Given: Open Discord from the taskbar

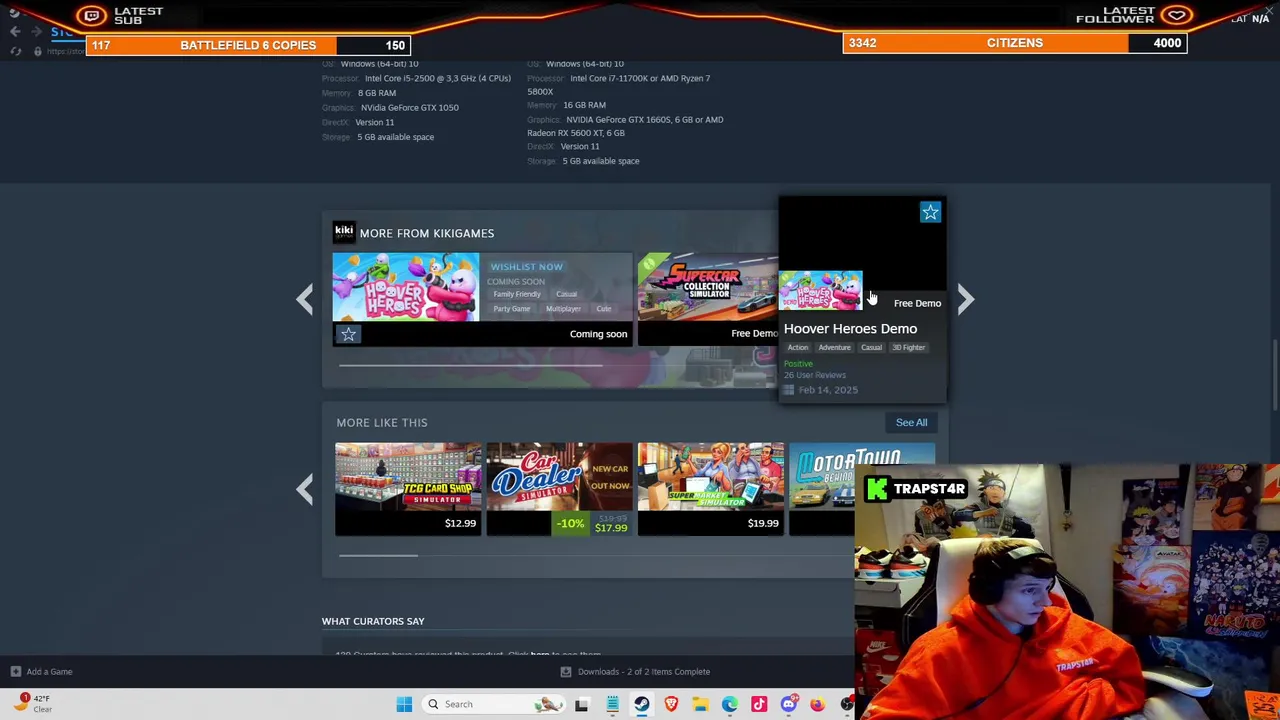Looking at the screenshot, I should pos(788,704).
